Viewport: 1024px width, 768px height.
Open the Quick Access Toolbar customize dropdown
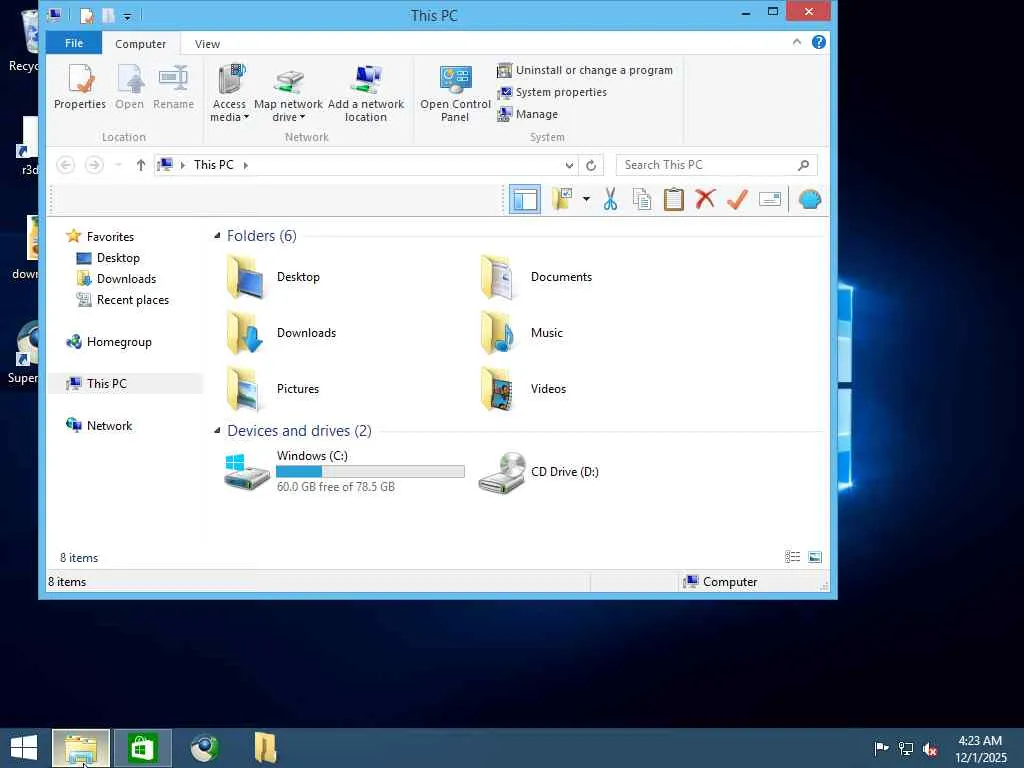click(x=127, y=16)
